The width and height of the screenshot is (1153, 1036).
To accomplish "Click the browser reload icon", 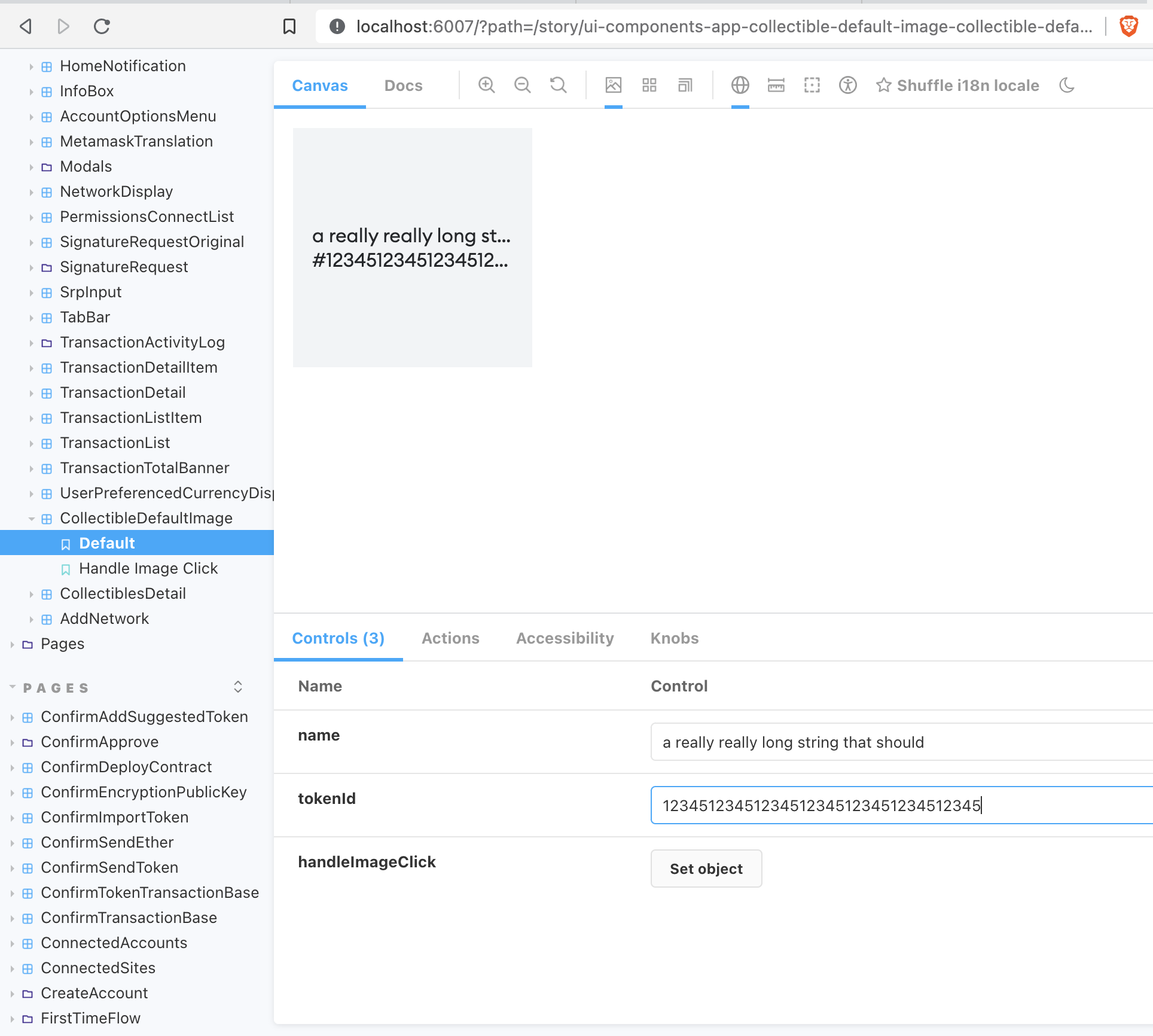I will click(102, 26).
